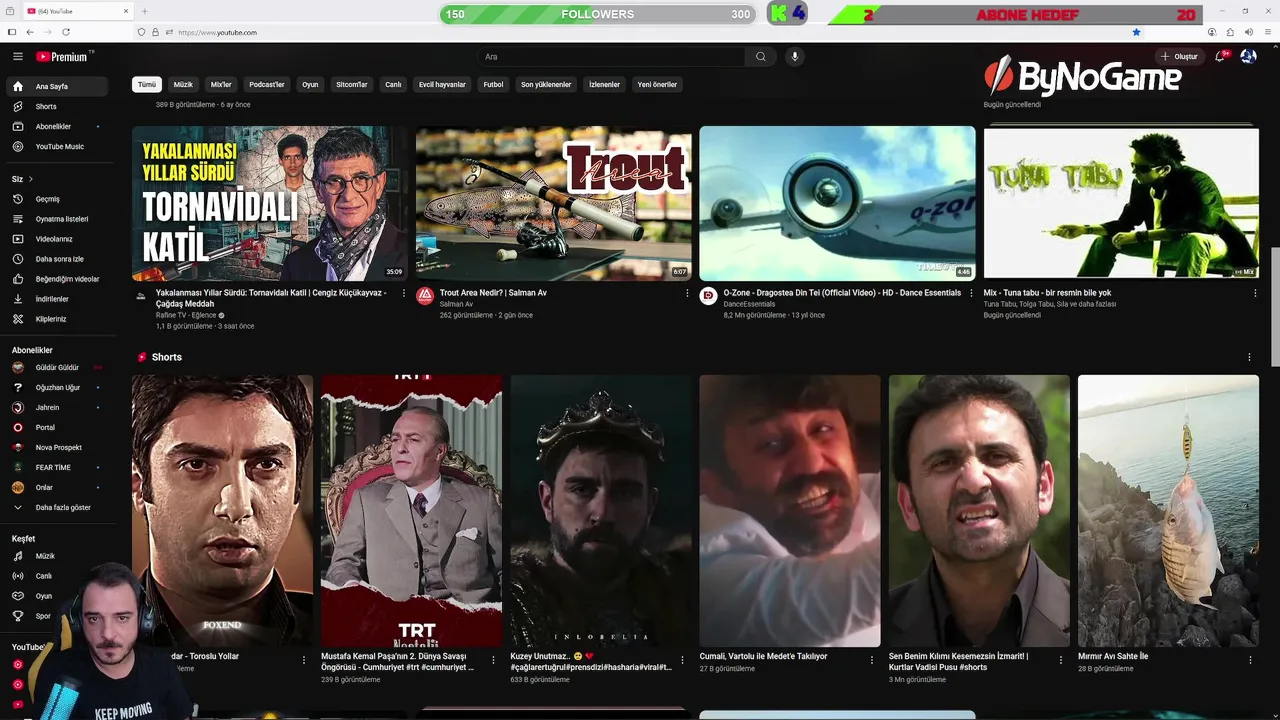Screen dimensions: 1280x720
Task: Click the tracking protection shield icon
Action: click(141, 32)
